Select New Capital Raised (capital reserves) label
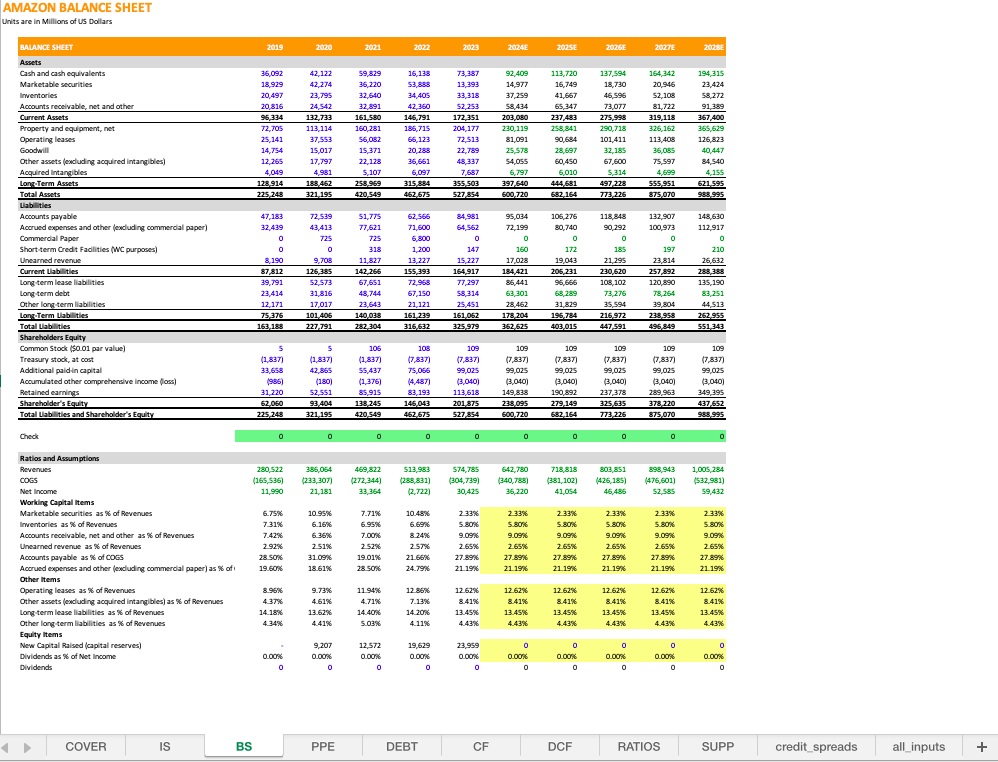998x762 pixels. [x=80, y=646]
